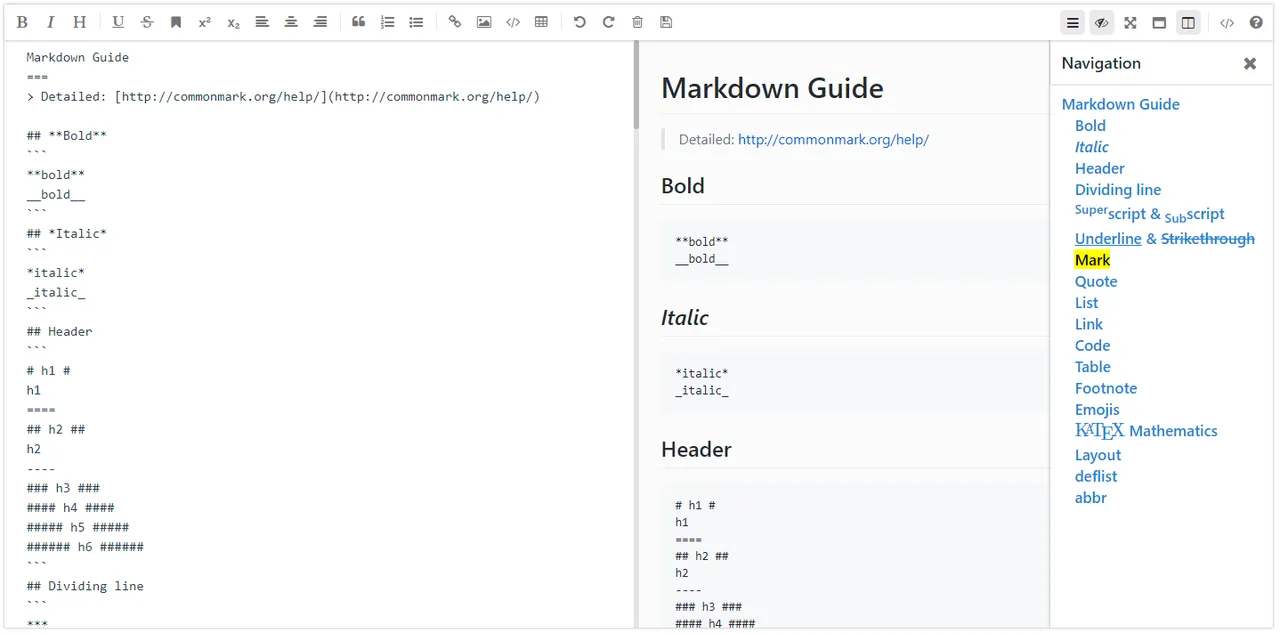Insert superscript with the x² icon

pos(205,22)
